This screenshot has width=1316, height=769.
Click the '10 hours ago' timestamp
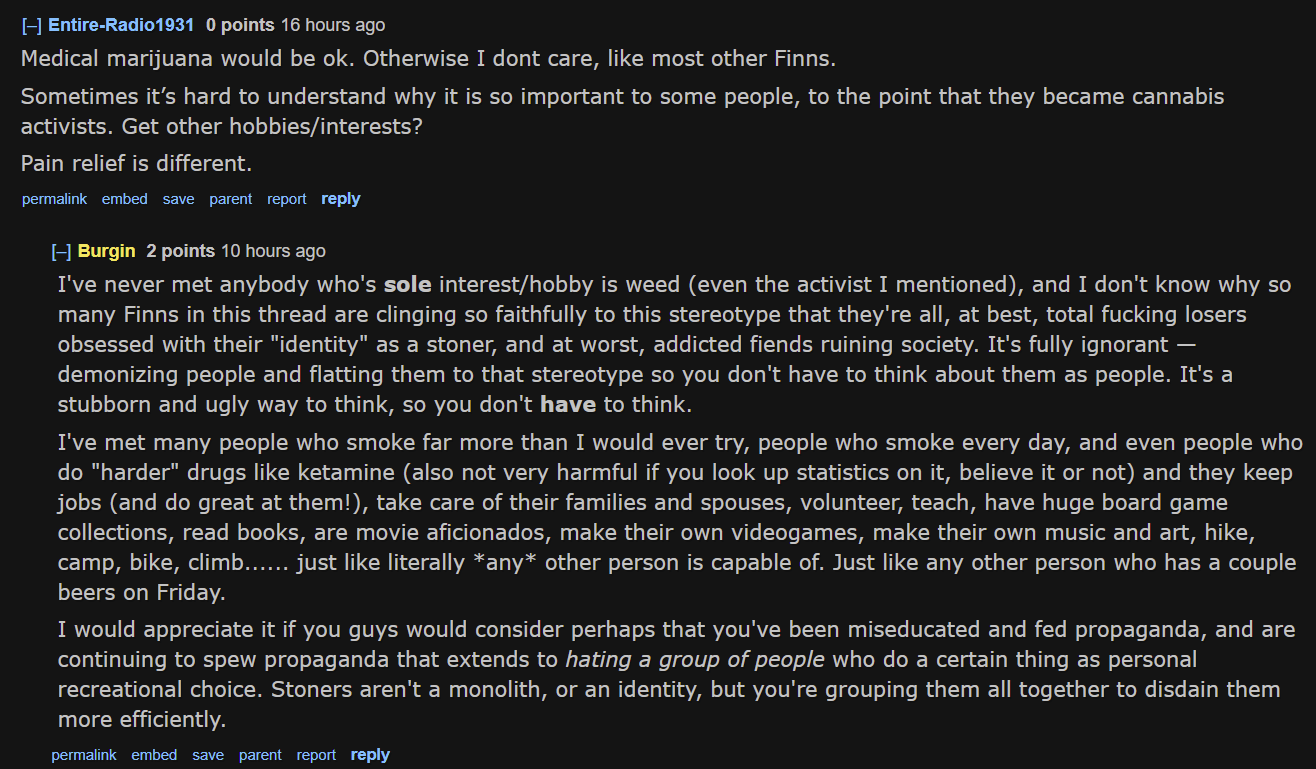click(x=273, y=251)
